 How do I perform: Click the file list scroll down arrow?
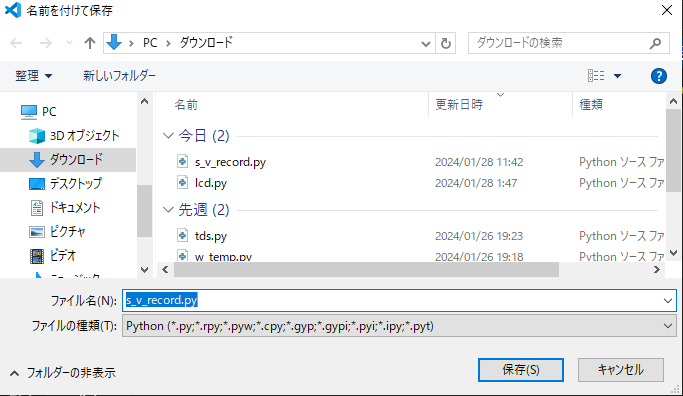673,253
